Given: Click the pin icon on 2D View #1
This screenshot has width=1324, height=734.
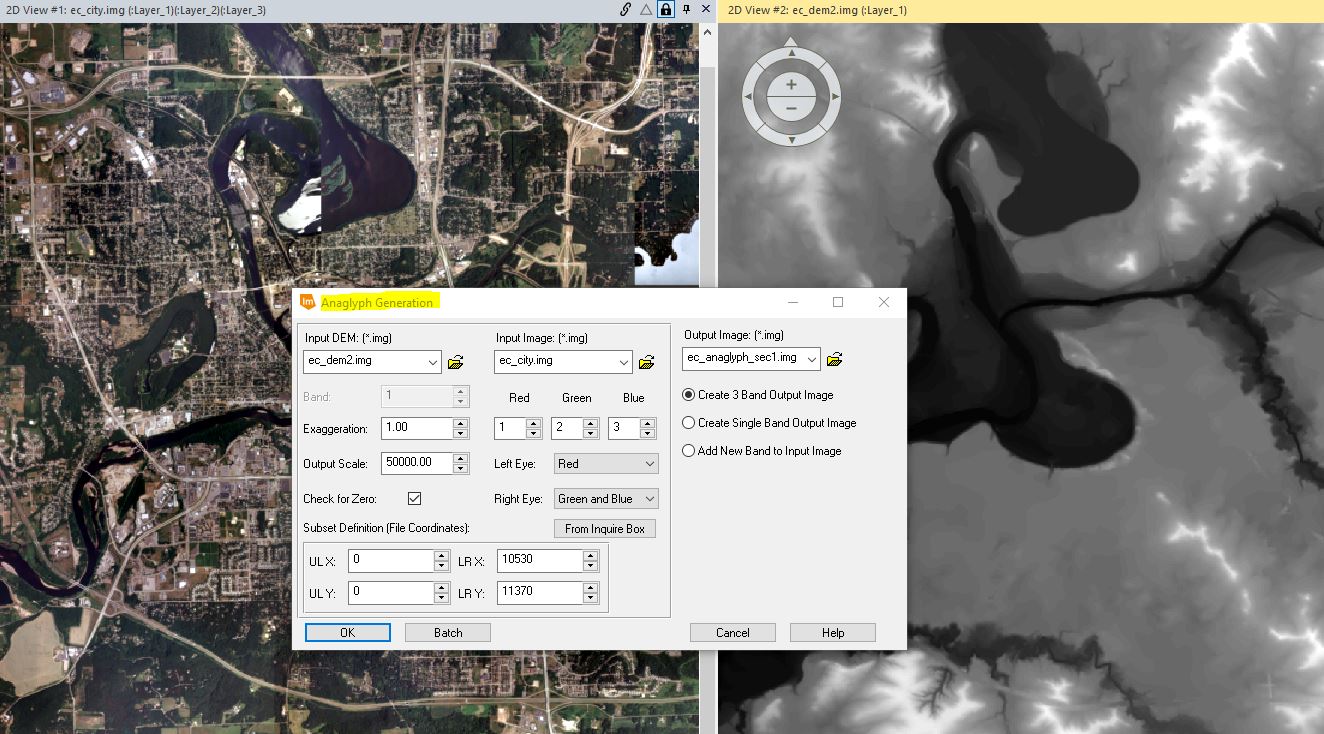Looking at the screenshot, I should (x=687, y=8).
